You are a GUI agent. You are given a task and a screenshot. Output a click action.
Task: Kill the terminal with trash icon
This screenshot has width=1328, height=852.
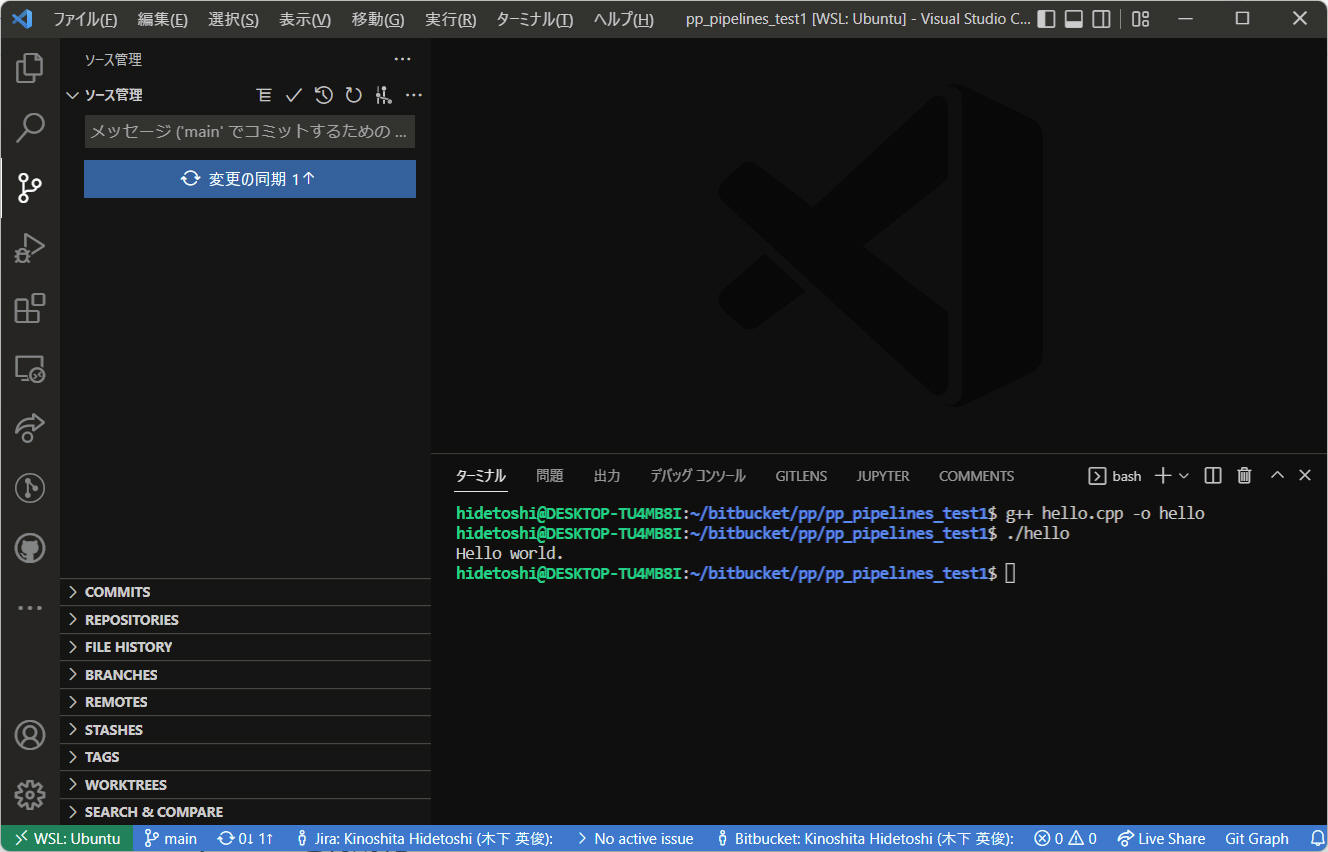click(x=1244, y=476)
